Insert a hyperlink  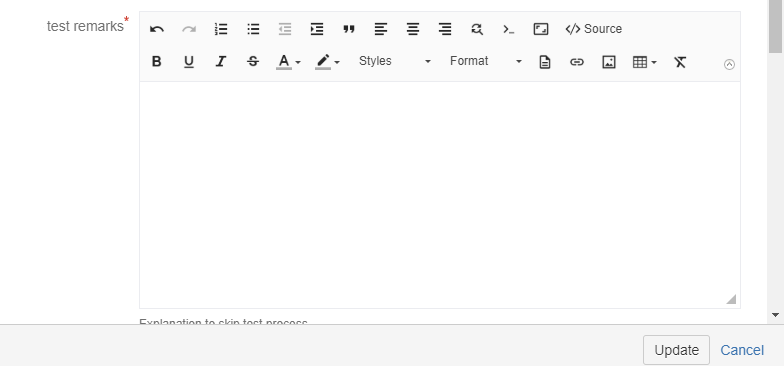pos(577,62)
